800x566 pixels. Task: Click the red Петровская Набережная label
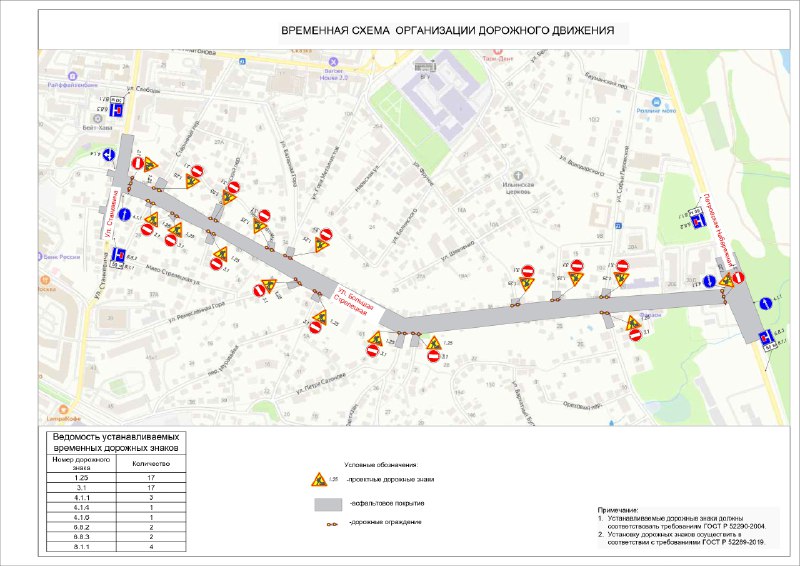pyautogui.click(x=720, y=230)
